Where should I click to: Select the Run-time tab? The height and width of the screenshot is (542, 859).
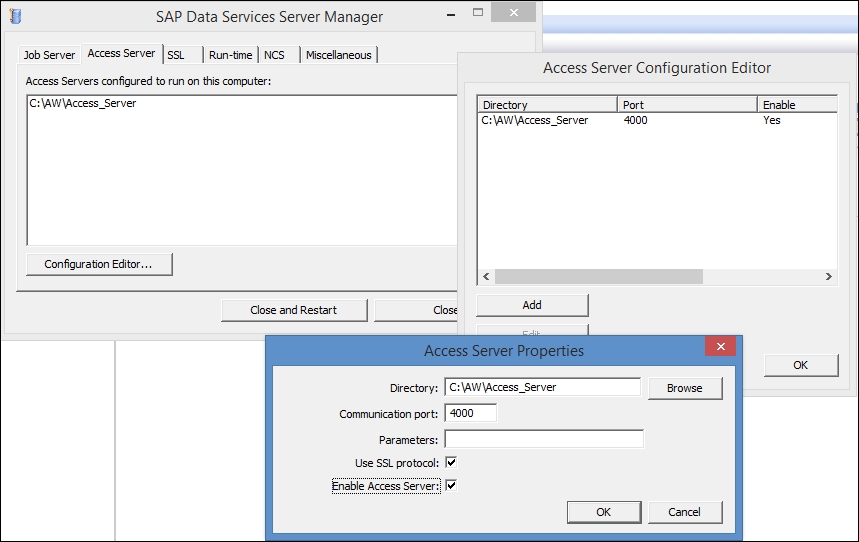pos(230,55)
